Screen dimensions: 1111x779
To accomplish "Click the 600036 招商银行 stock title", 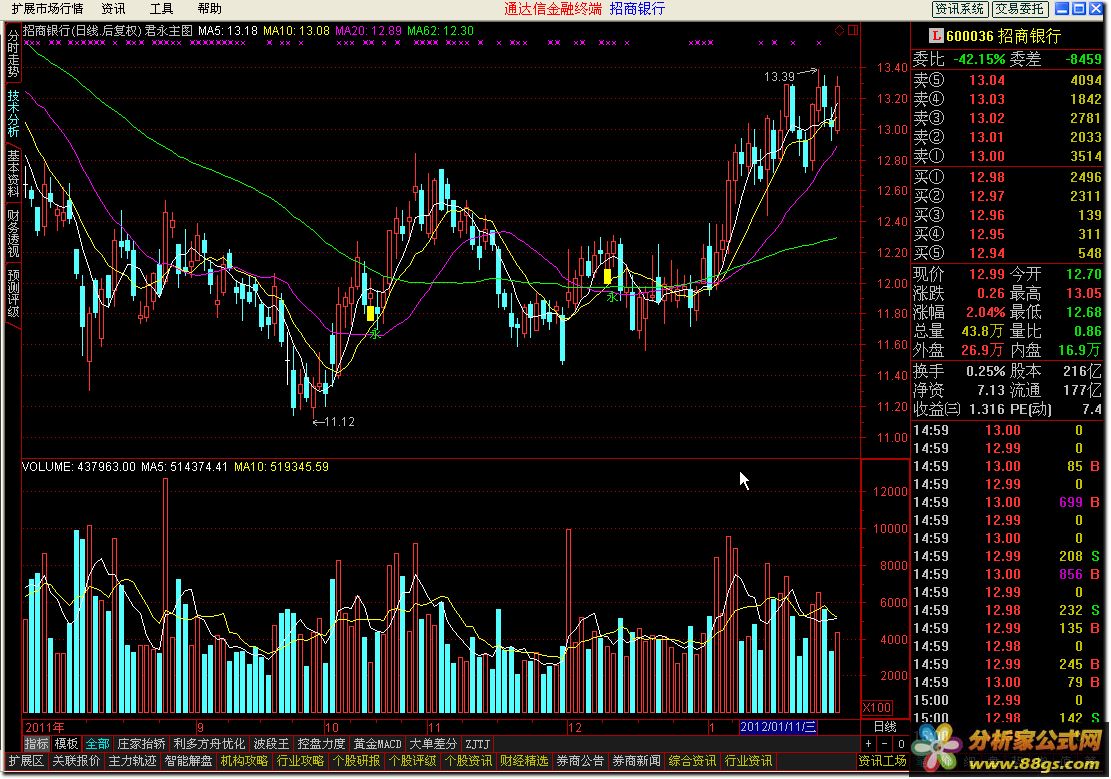I will 1003,35.
